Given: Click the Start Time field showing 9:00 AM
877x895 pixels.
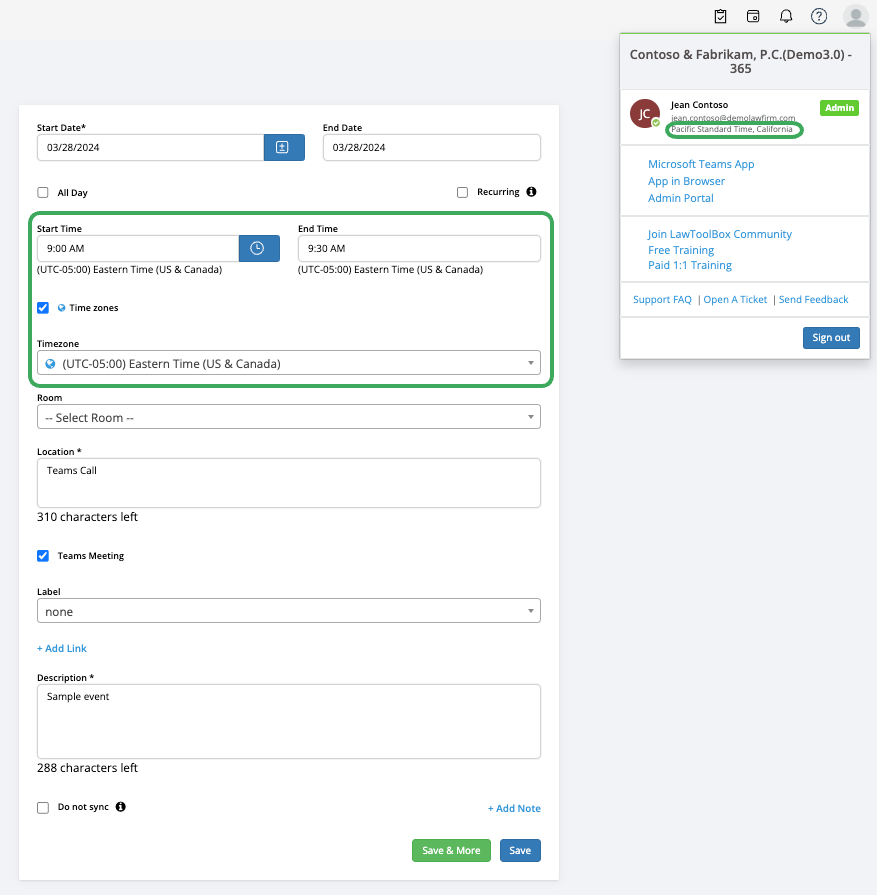Looking at the screenshot, I should pos(138,248).
